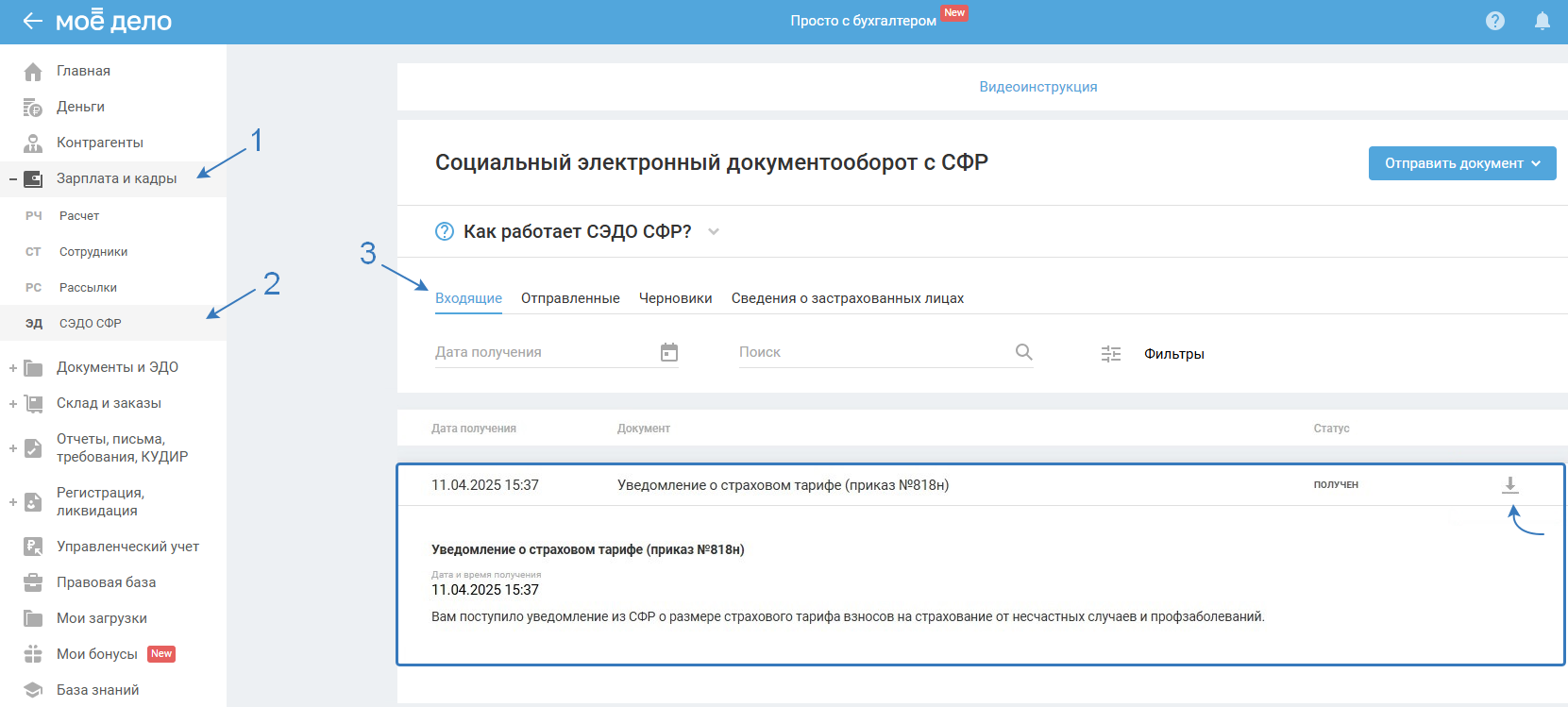Click the ЭД icon beside СЭДО СФР
1568x707 pixels.
click(34, 324)
